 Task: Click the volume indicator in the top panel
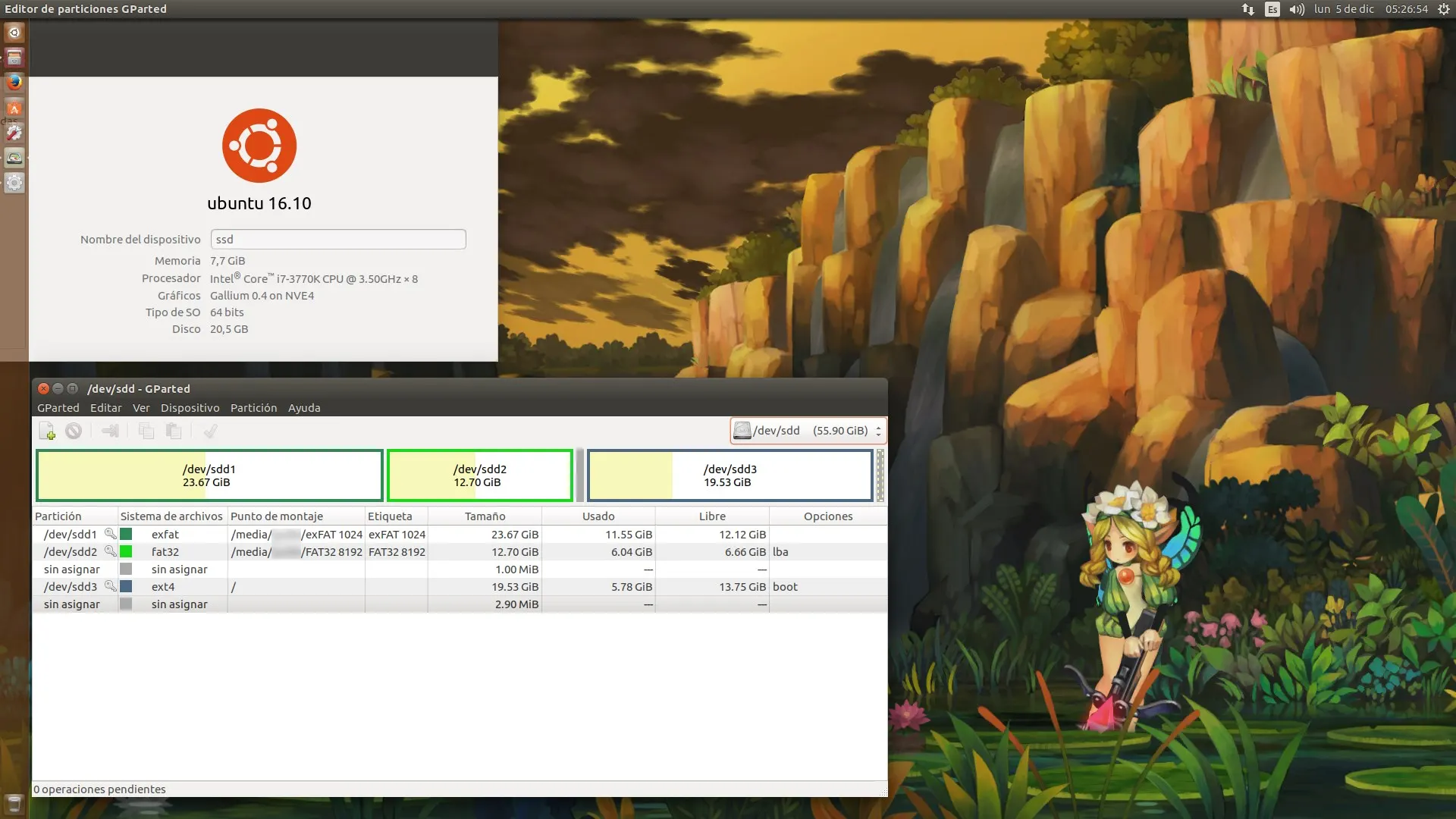pos(1296,9)
